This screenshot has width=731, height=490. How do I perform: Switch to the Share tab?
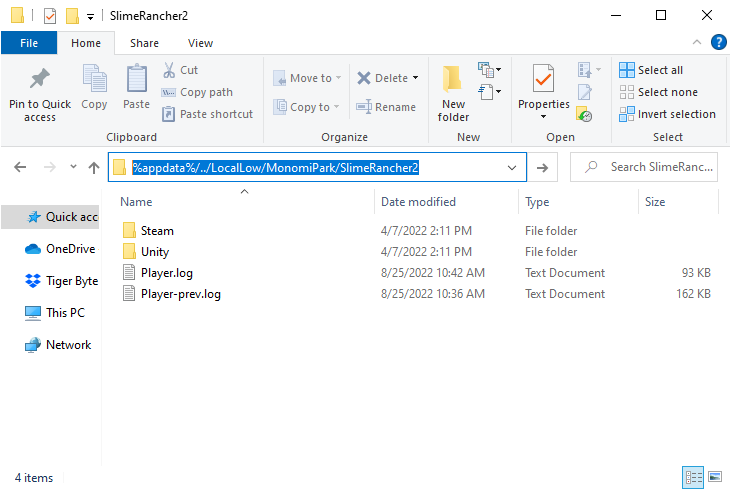pos(144,43)
